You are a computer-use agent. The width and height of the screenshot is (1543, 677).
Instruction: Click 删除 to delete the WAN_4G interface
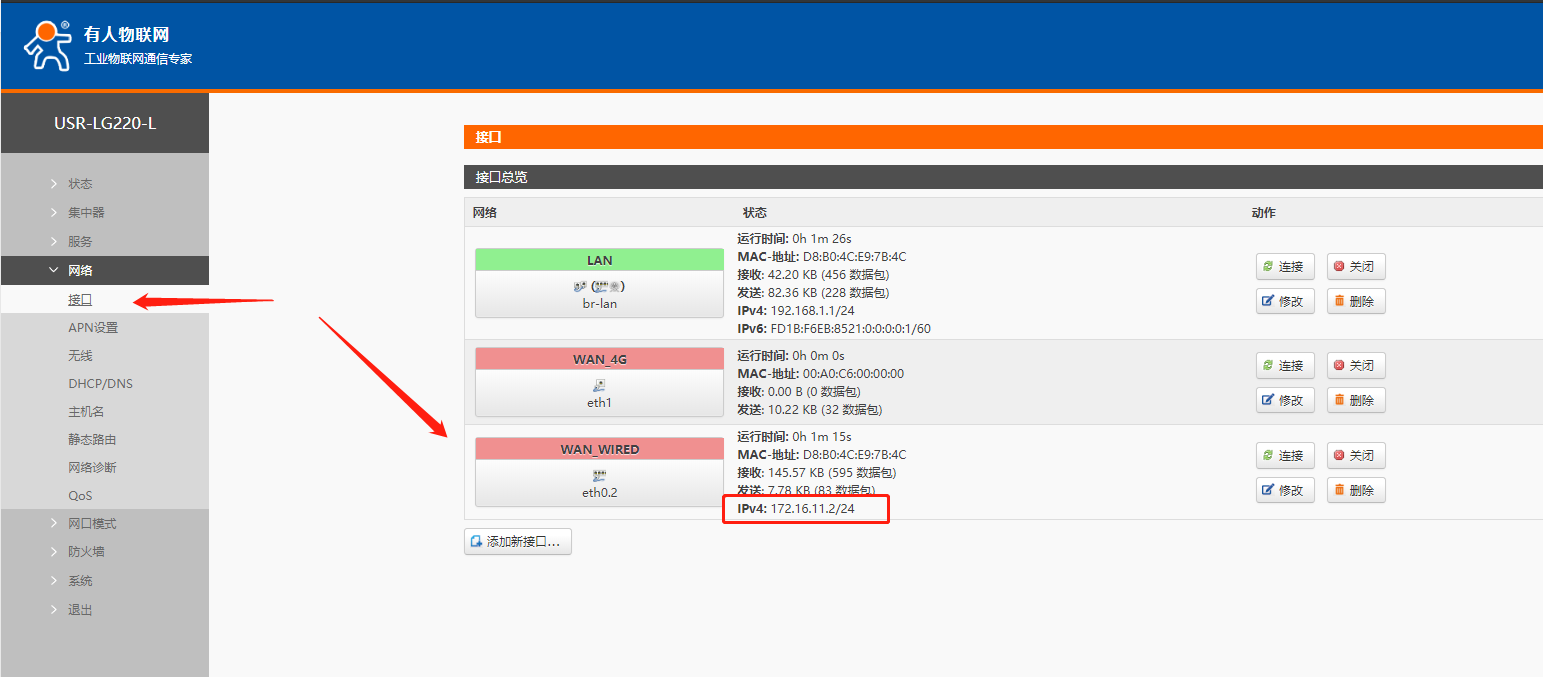[1355, 400]
